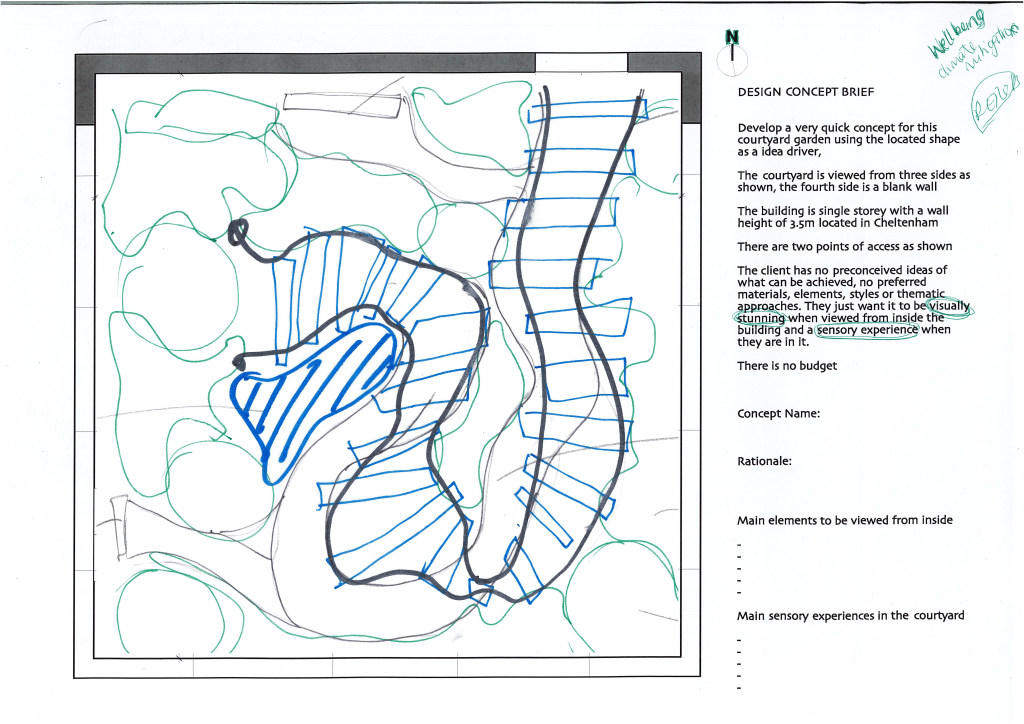Select "Main sensory experiences in the courtyard" heading

[x=850, y=615]
